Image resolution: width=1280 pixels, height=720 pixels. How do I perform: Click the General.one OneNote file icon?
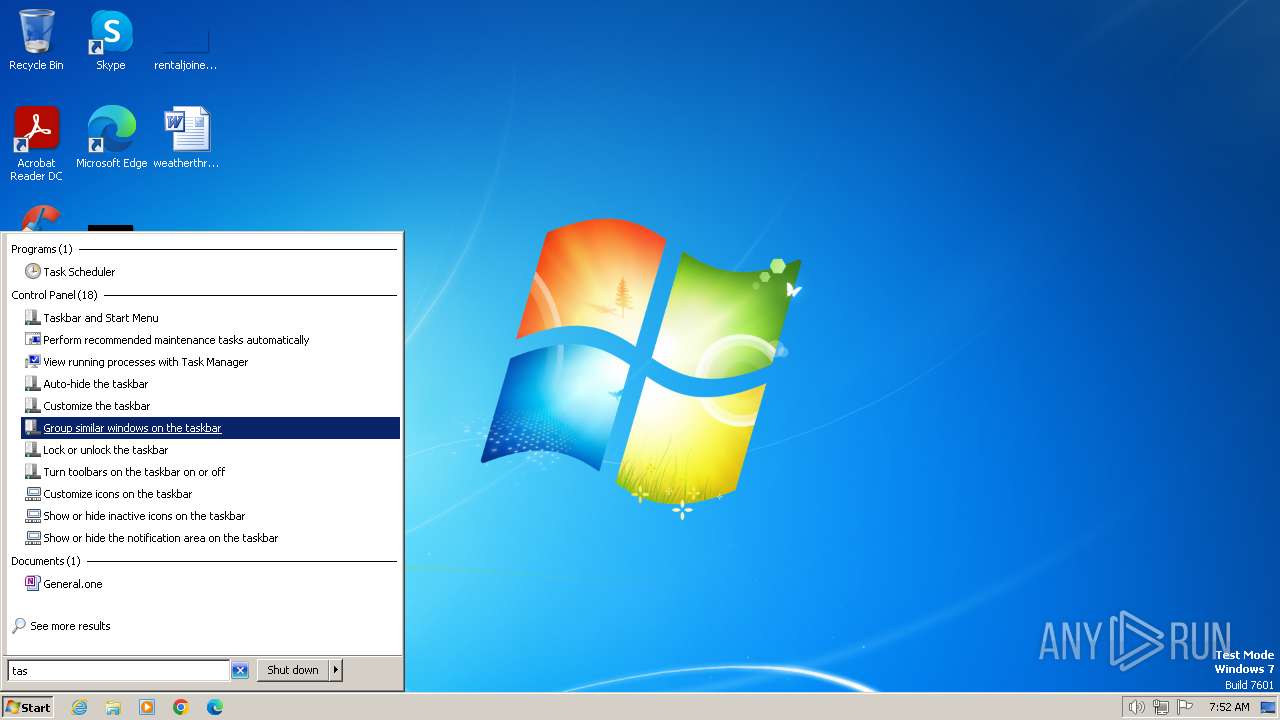pyautogui.click(x=33, y=584)
